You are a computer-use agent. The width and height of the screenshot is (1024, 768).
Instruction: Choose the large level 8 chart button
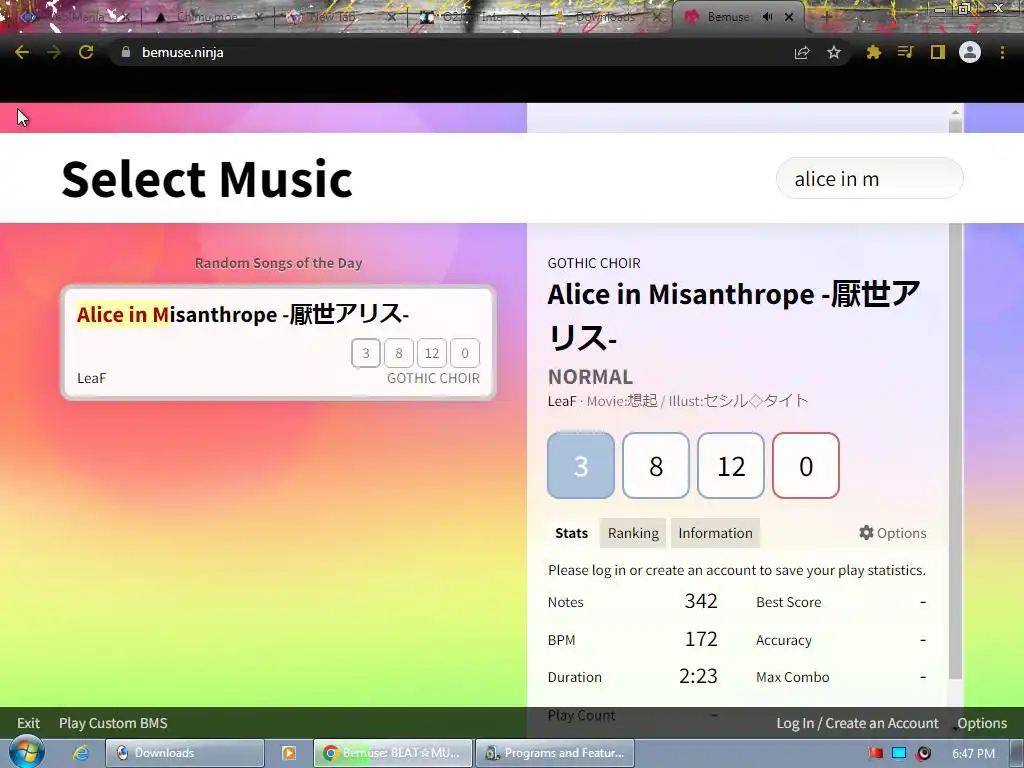pyautogui.click(x=656, y=466)
